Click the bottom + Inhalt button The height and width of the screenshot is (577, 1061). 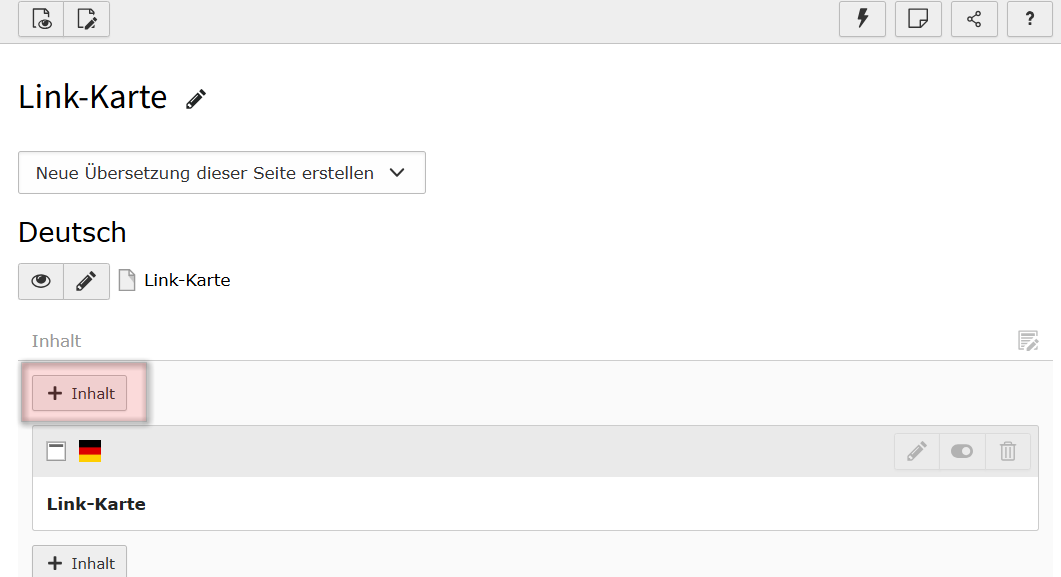80,562
